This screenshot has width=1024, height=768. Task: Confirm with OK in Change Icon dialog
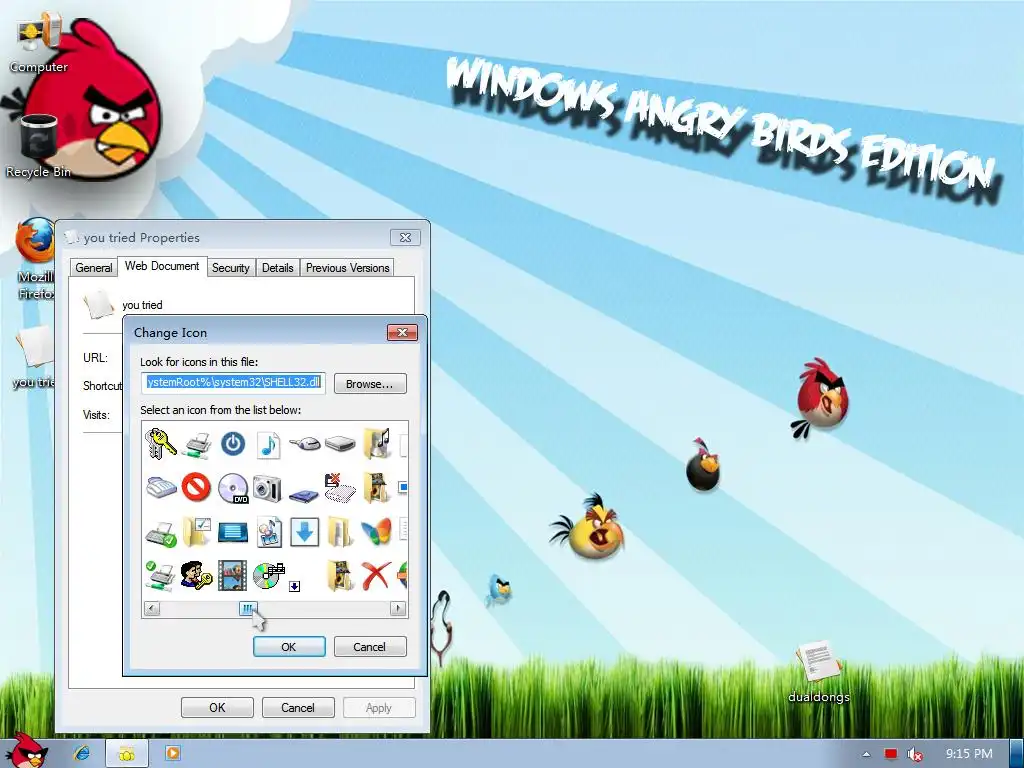(289, 647)
